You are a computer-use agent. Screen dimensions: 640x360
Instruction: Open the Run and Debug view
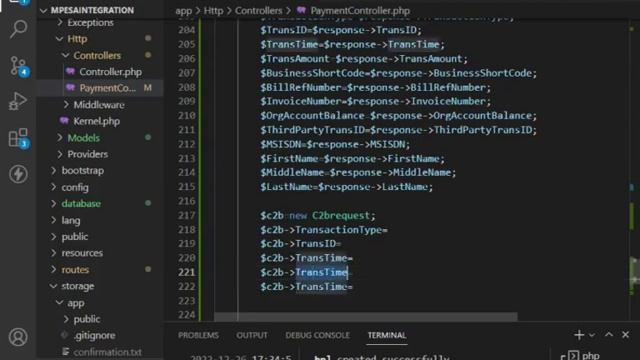click(18, 101)
